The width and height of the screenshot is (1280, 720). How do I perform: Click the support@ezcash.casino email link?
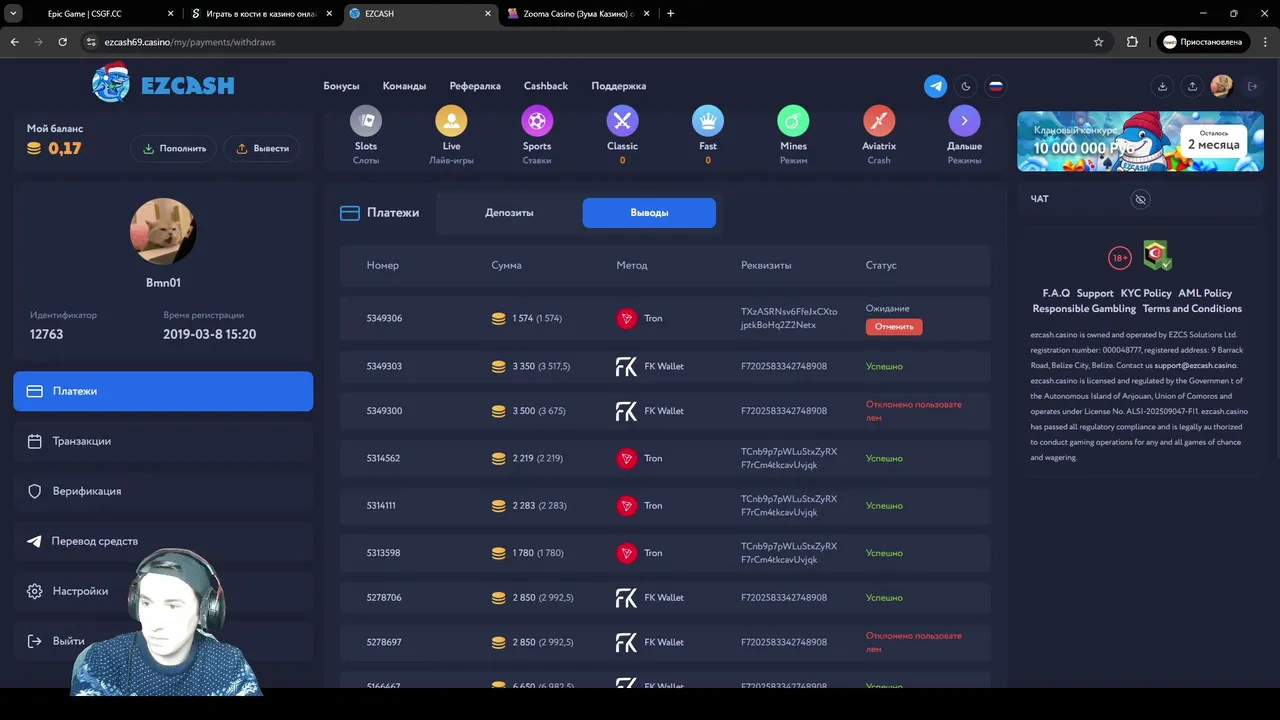pos(1195,366)
